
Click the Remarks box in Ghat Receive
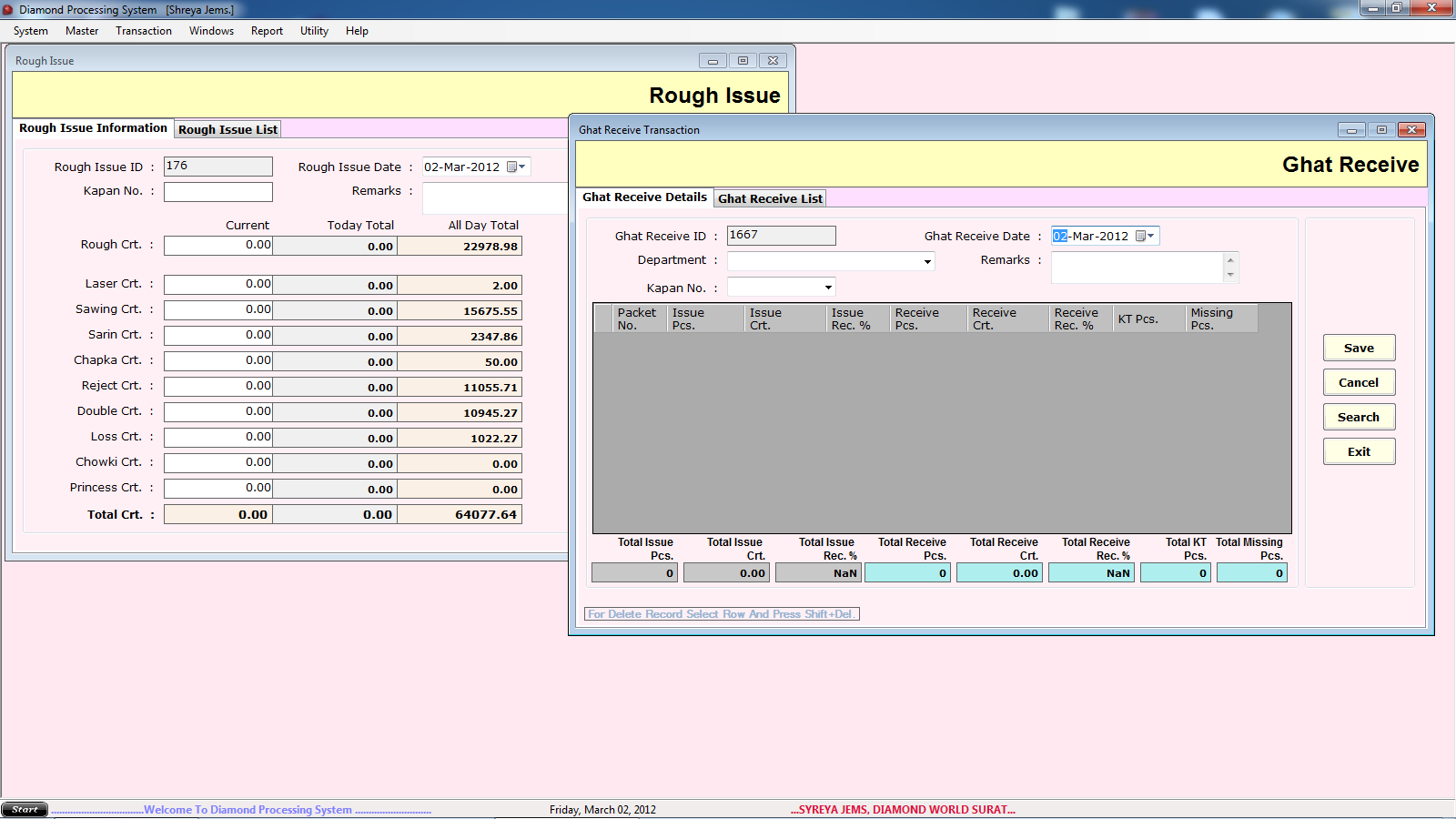[1137, 268]
